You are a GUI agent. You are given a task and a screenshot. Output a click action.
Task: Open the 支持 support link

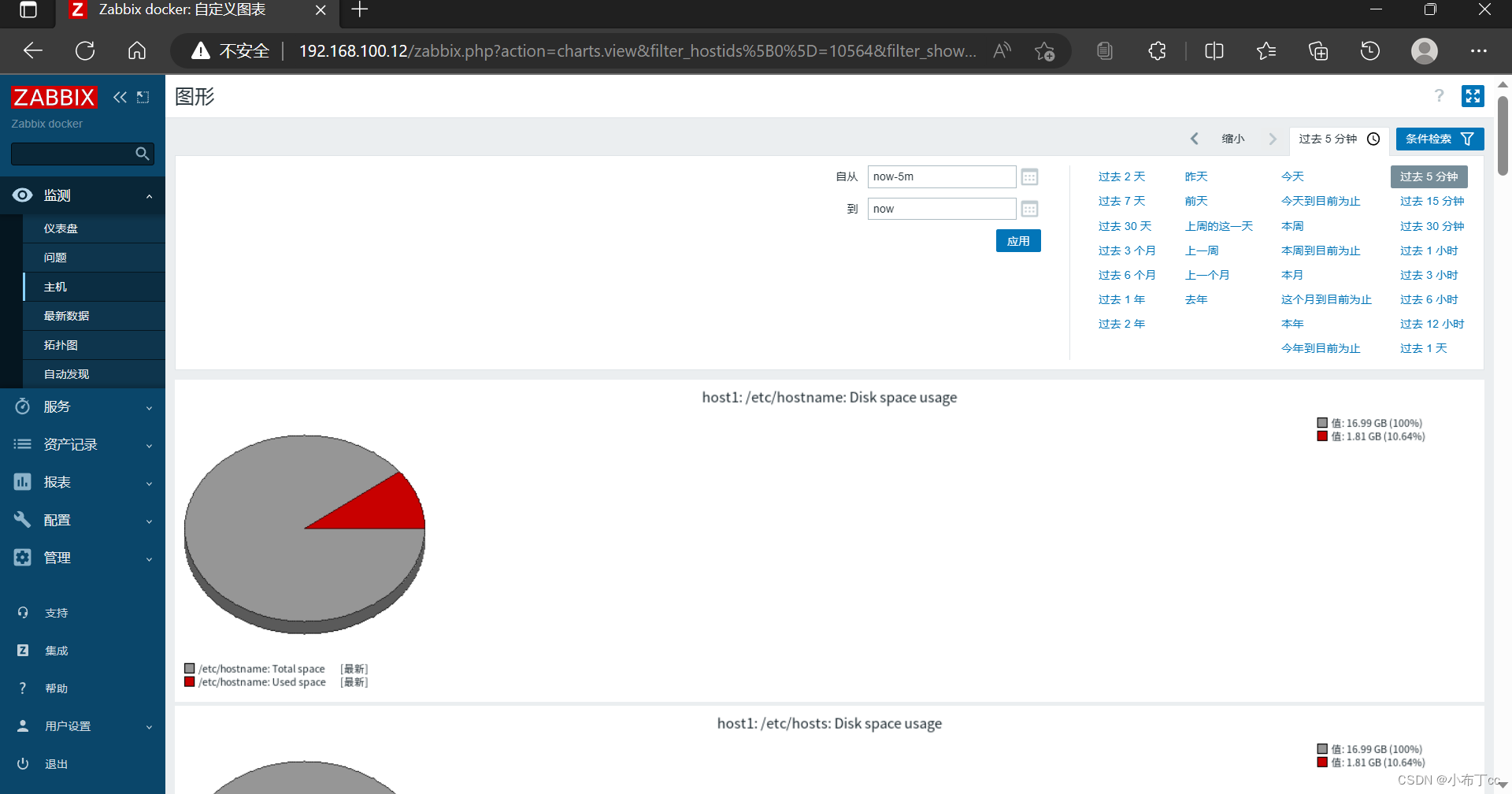point(56,613)
